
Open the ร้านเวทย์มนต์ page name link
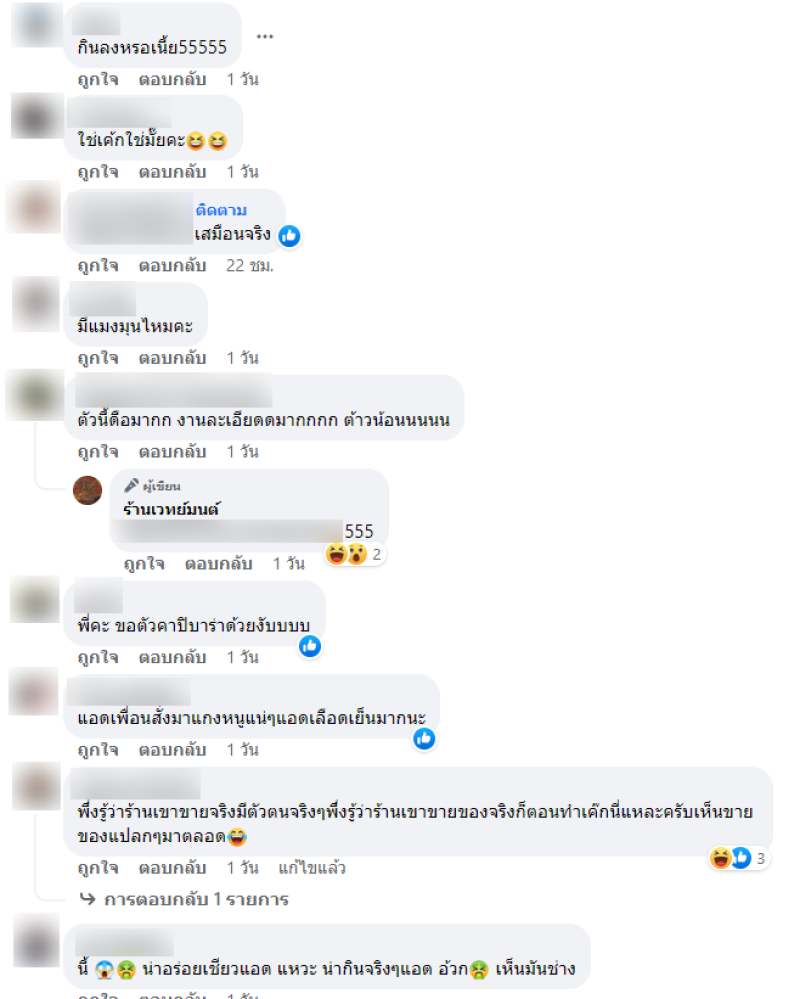pos(171,509)
